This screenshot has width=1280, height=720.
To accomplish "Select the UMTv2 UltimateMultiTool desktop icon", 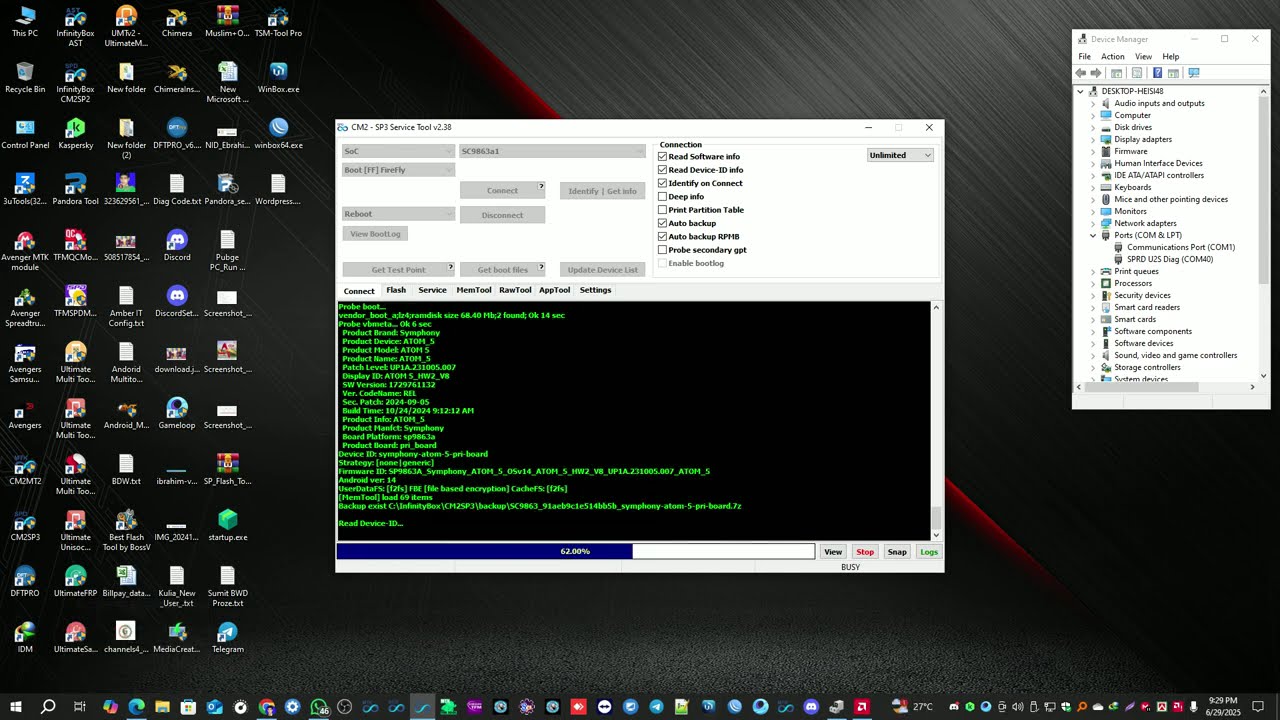I will [x=126, y=26].
